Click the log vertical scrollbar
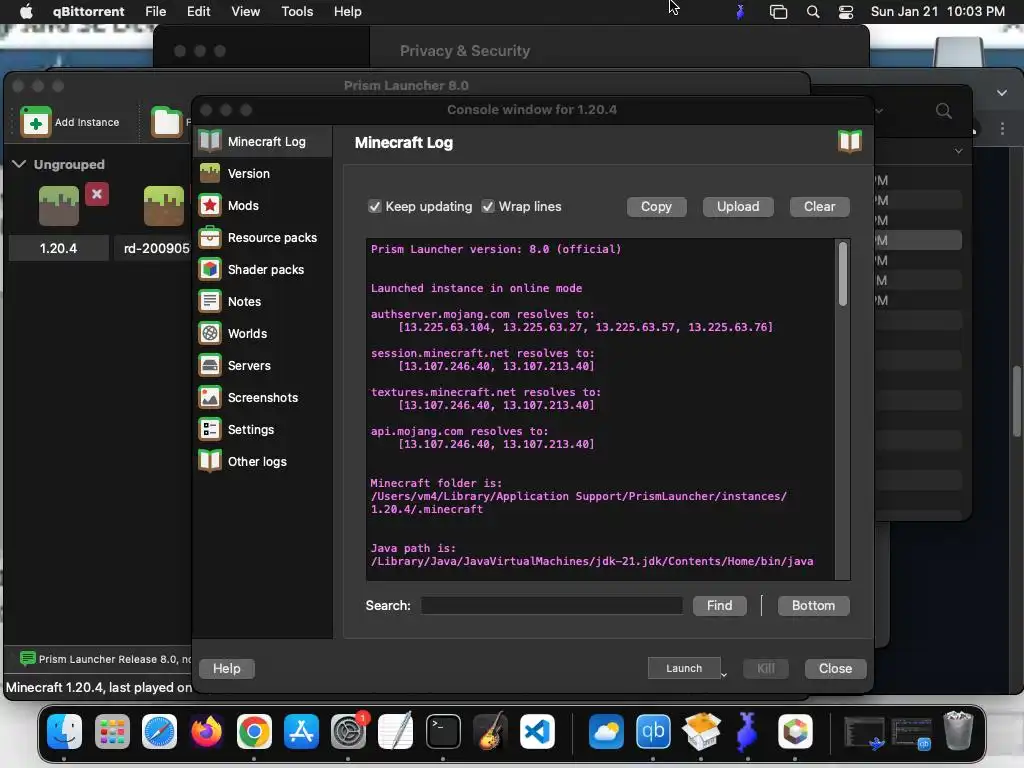 (843, 274)
